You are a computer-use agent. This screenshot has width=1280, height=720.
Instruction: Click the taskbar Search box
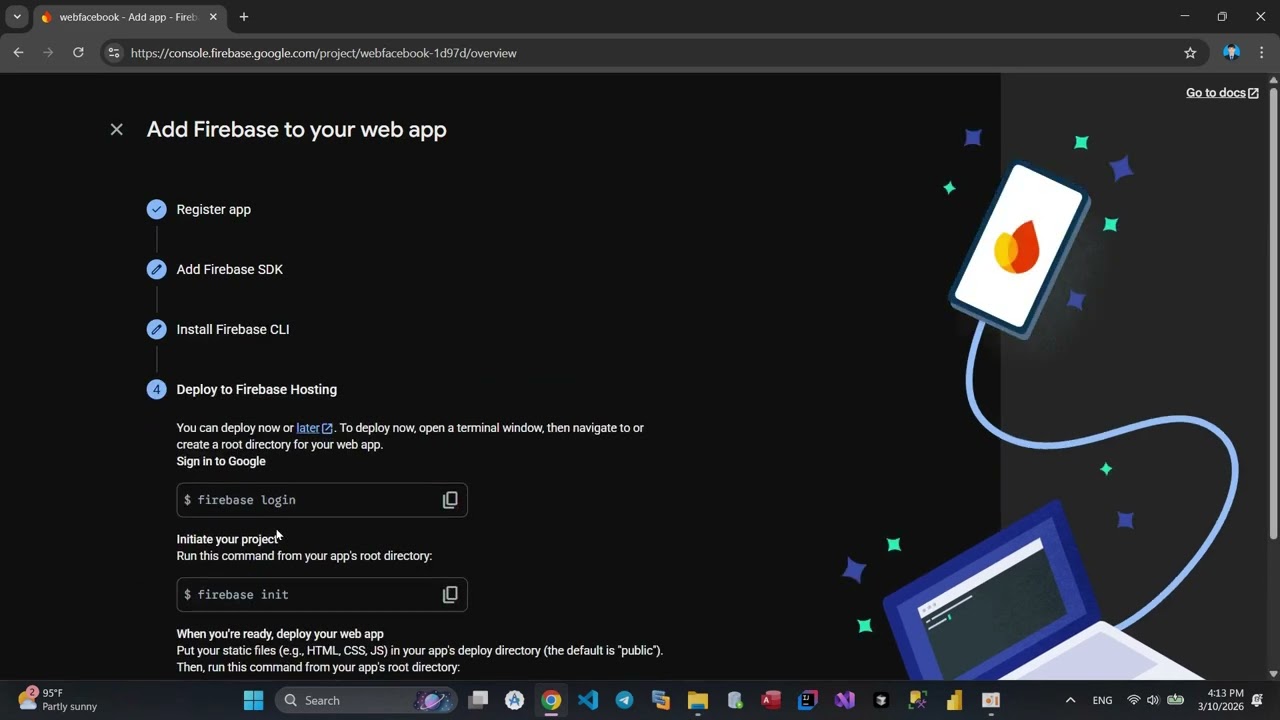[x=365, y=700]
